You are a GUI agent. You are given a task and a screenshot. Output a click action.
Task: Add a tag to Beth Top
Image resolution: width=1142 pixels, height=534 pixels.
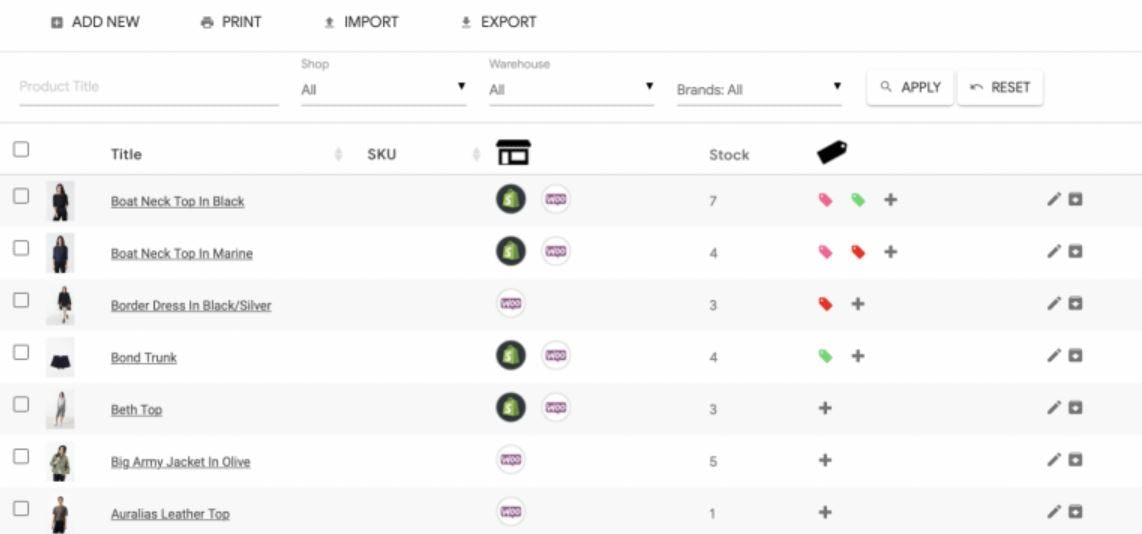point(825,408)
